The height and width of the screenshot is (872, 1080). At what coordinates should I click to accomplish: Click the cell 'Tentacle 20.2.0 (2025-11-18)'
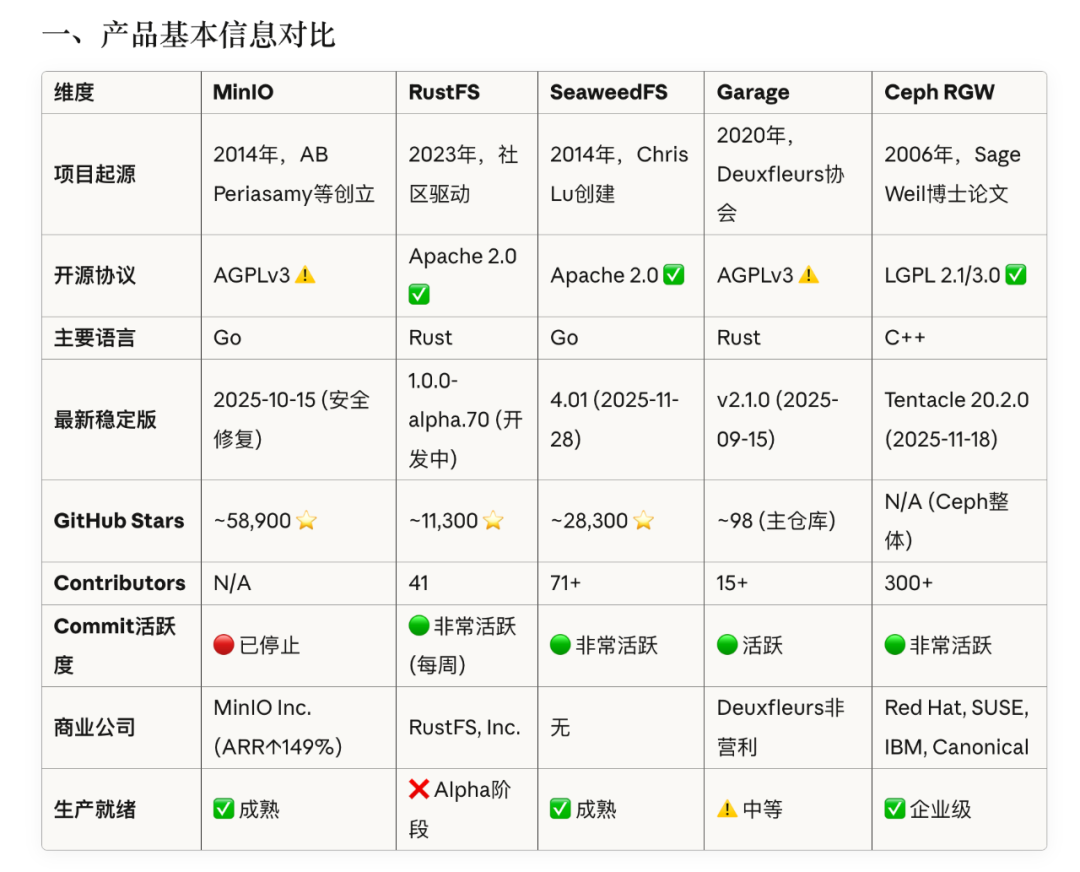[x=957, y=419]
